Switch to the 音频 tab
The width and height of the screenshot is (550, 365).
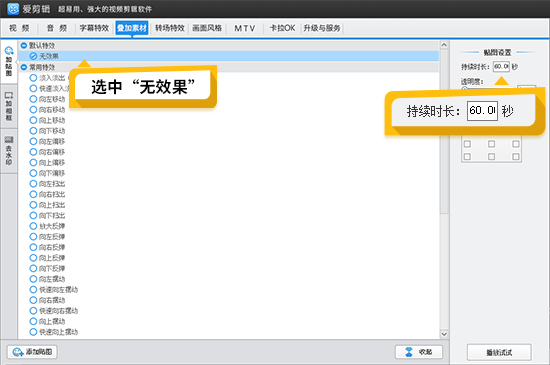tap(56, 28)
